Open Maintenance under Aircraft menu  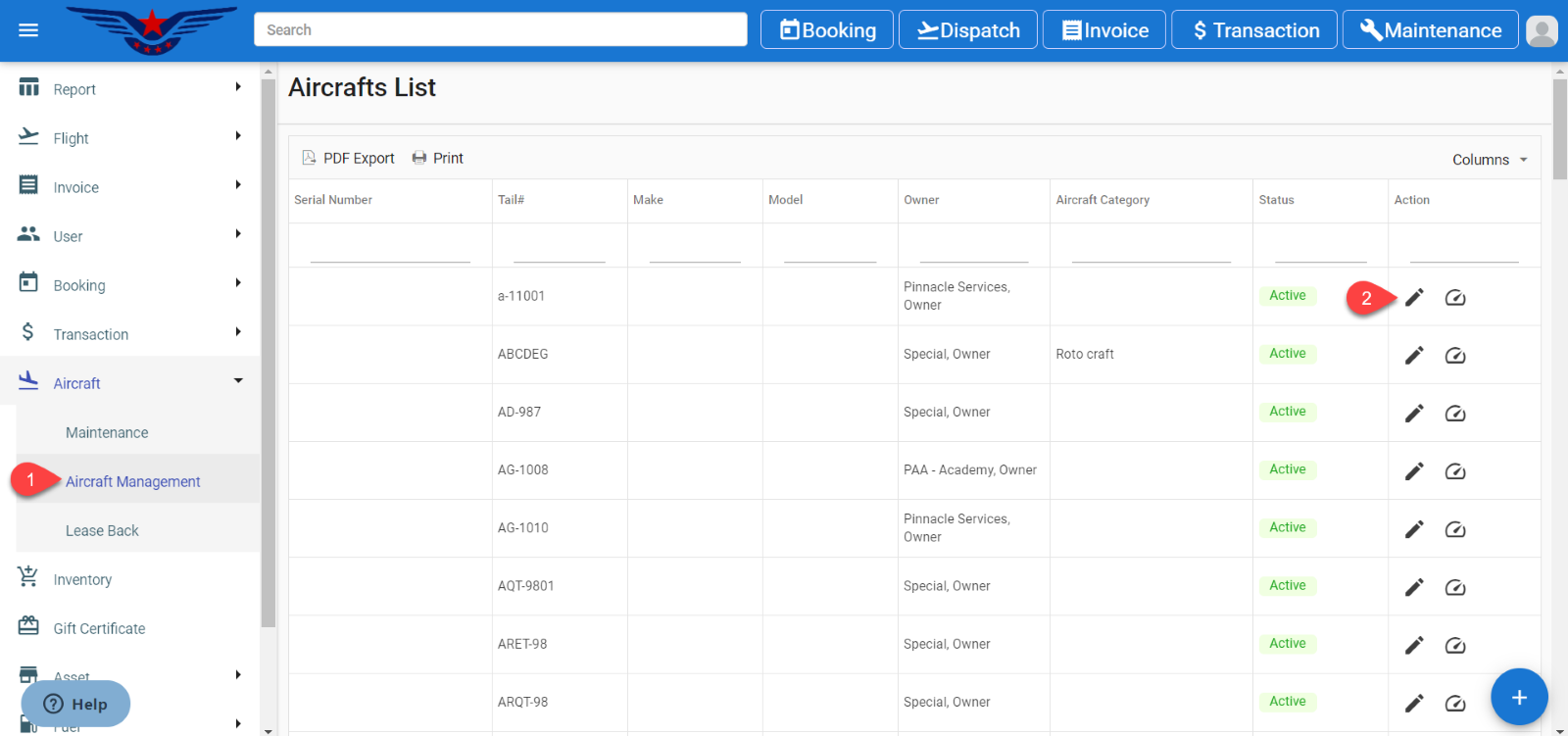pos(107,432)
